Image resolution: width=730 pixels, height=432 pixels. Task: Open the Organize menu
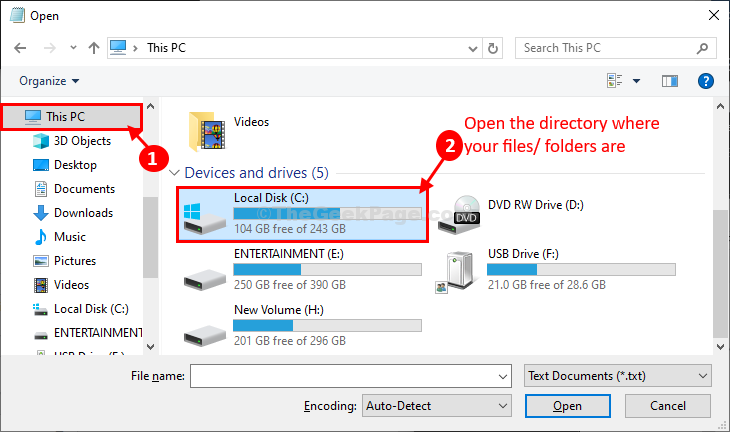coord(49,81)
